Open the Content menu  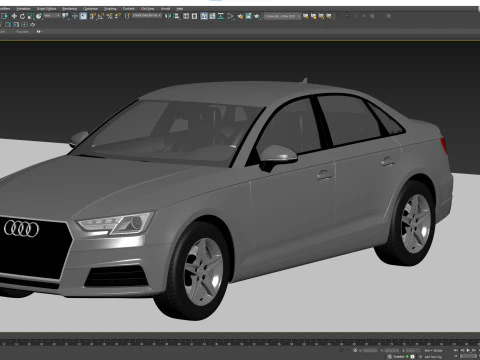129,9
